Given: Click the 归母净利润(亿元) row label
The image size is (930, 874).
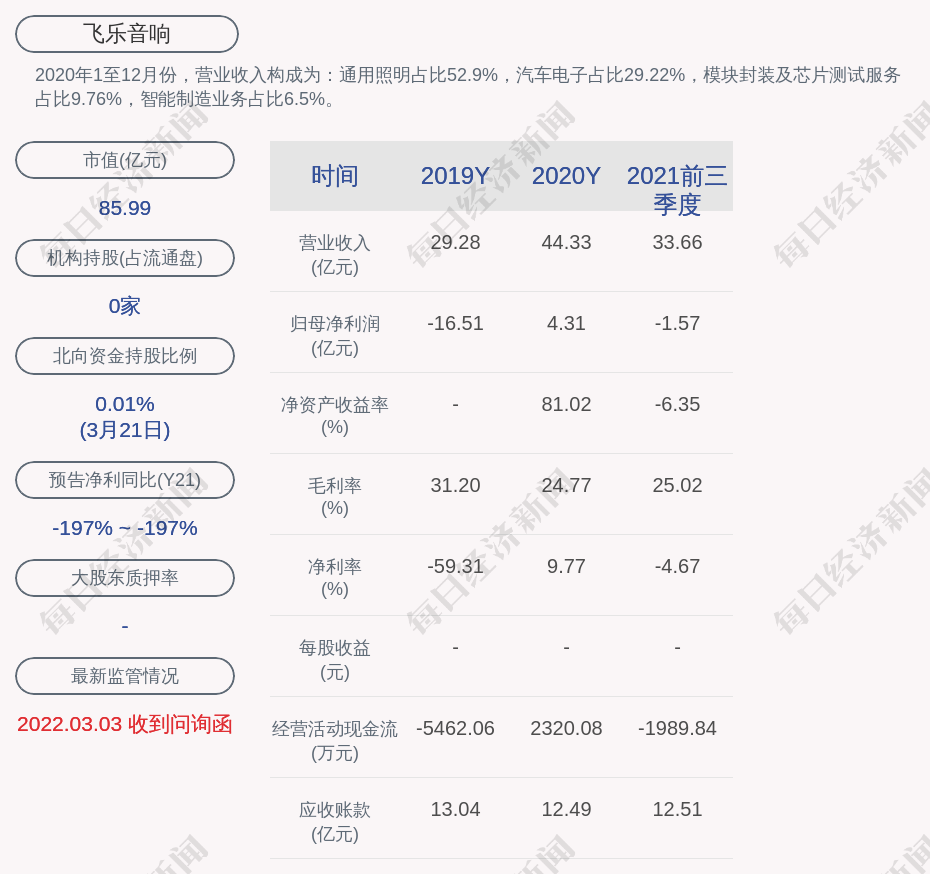Looking at the screenshot, I should pyautogui.click(x=335, y=336).
